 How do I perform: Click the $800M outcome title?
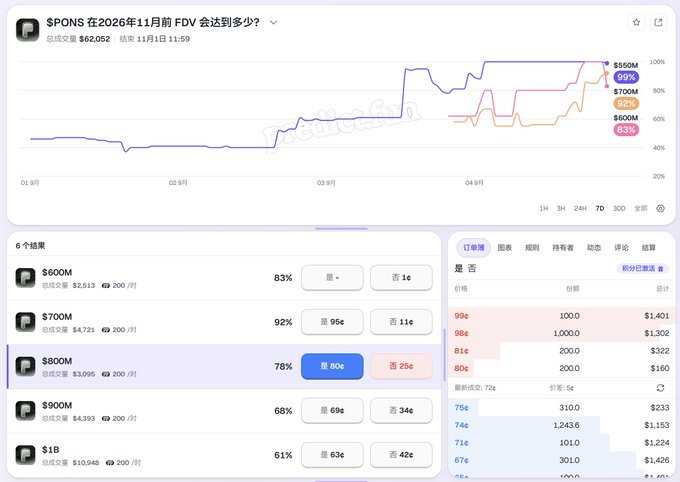point(57,361)
